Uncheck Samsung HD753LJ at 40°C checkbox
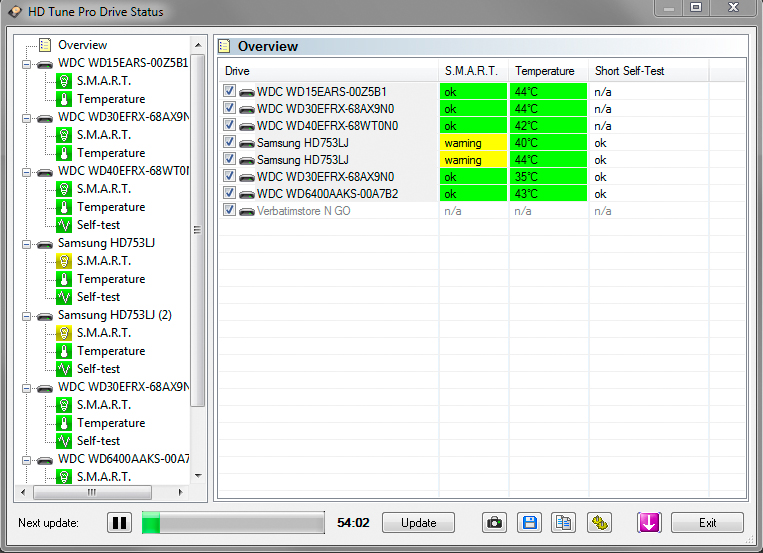The image size is (763, 553). (229, 142)
